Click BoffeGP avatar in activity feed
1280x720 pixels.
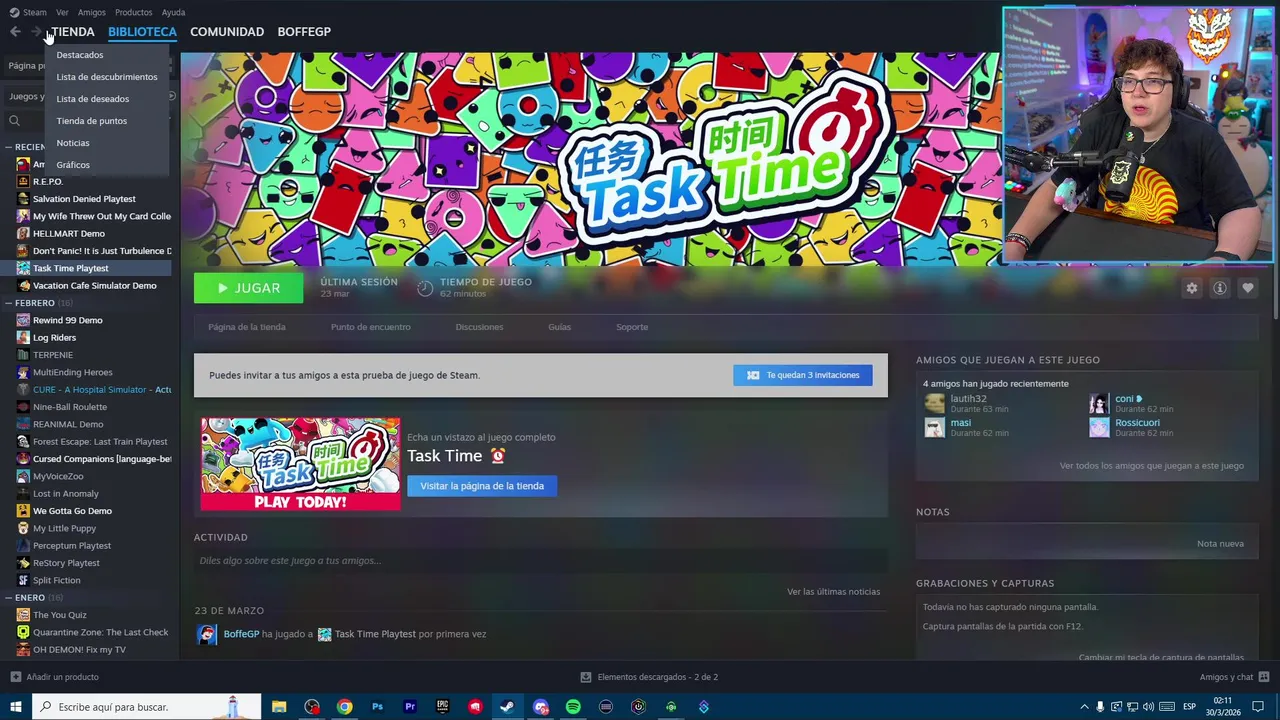coord(207,634)
